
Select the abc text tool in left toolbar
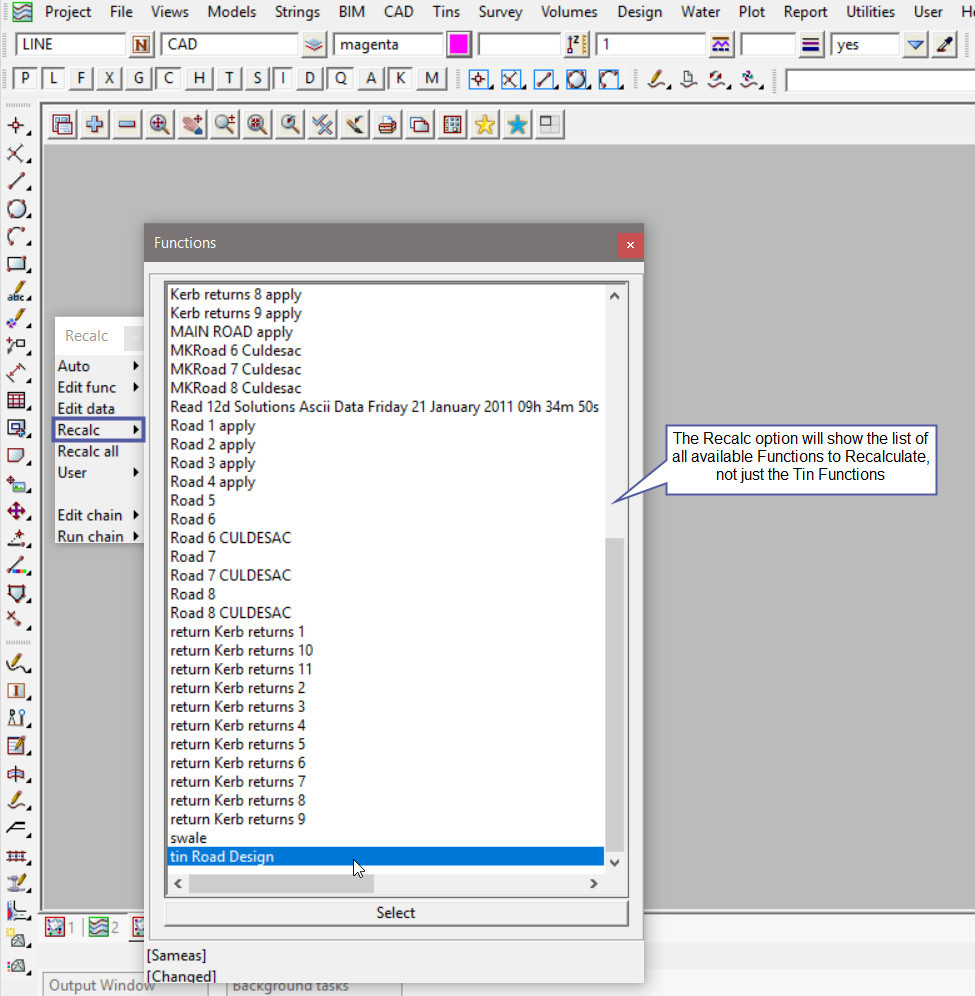coord(16,293)
